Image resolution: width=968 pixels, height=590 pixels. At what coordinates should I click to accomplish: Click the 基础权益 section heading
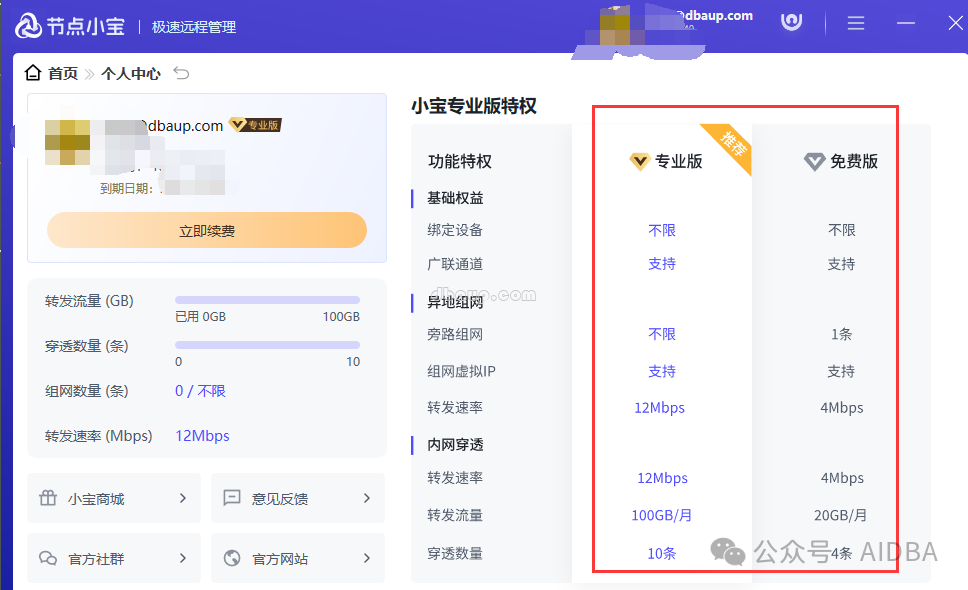coord(456,198)
